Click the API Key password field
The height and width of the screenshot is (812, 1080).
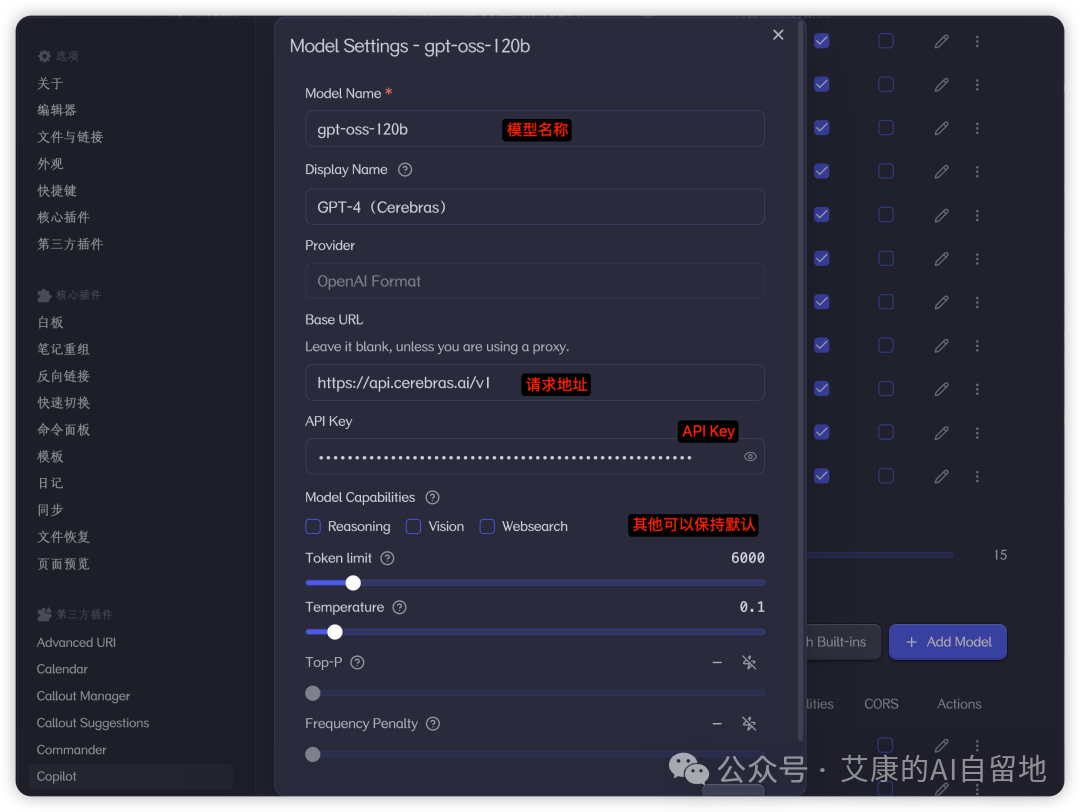(534, 457)
